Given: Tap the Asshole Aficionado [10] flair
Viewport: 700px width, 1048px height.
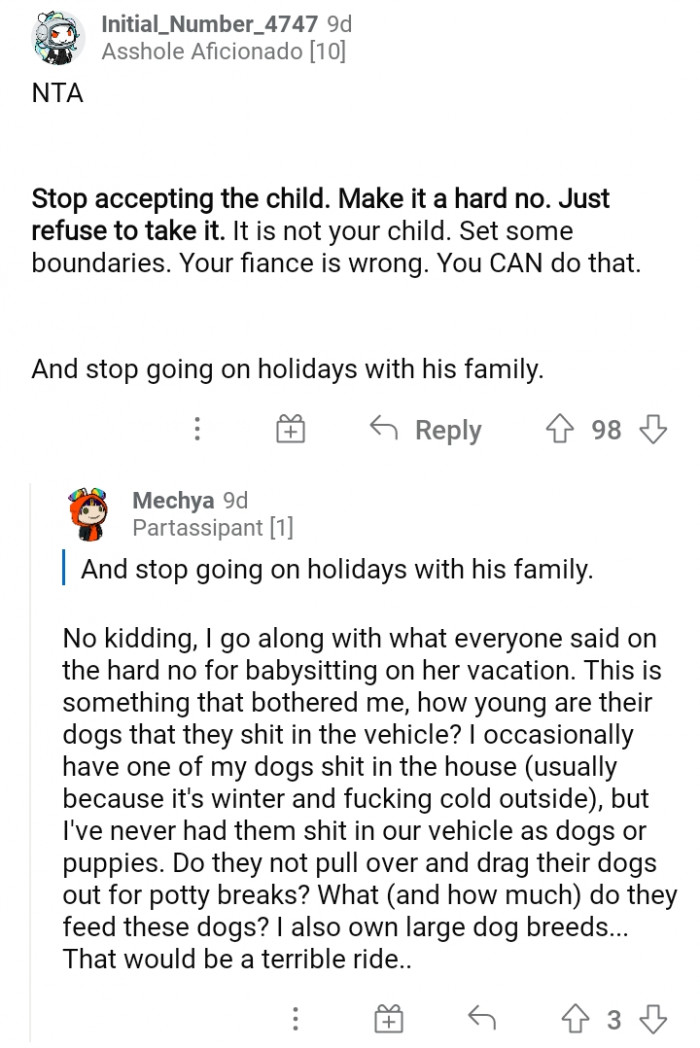Looking at the screenshot, I should (x=223, y=51).
